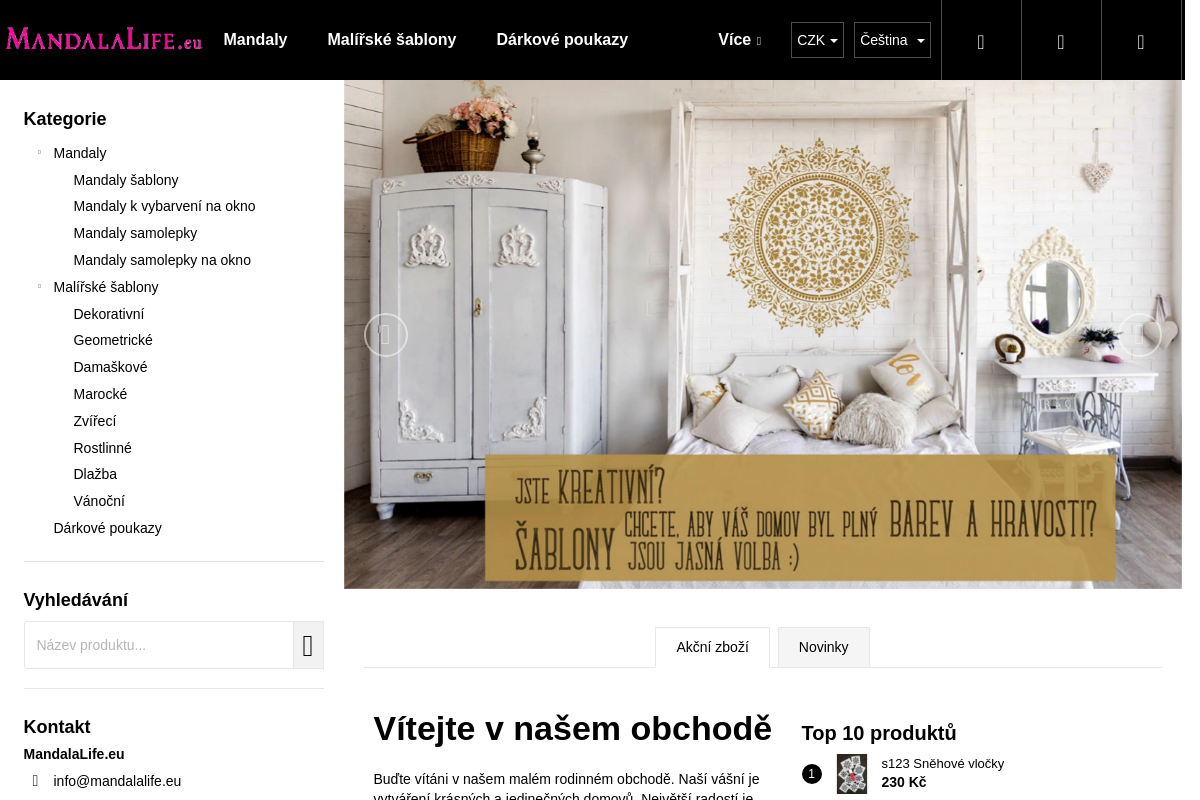Click the last icon in the header

coord(1141,40)
